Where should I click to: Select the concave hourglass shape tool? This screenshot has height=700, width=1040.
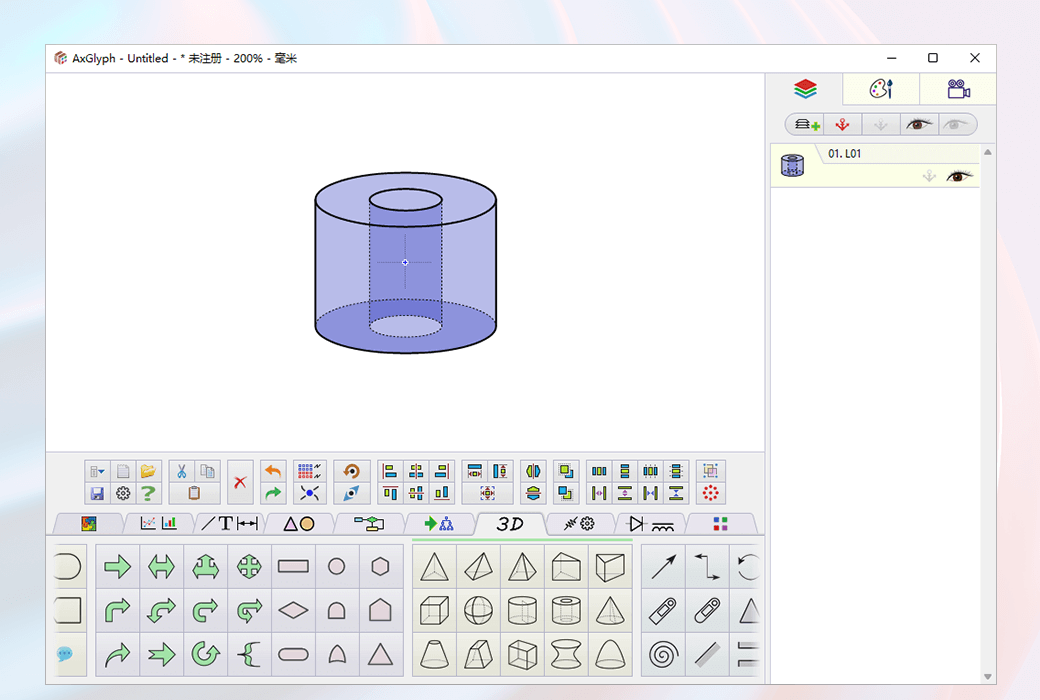(x=565, y=654)
